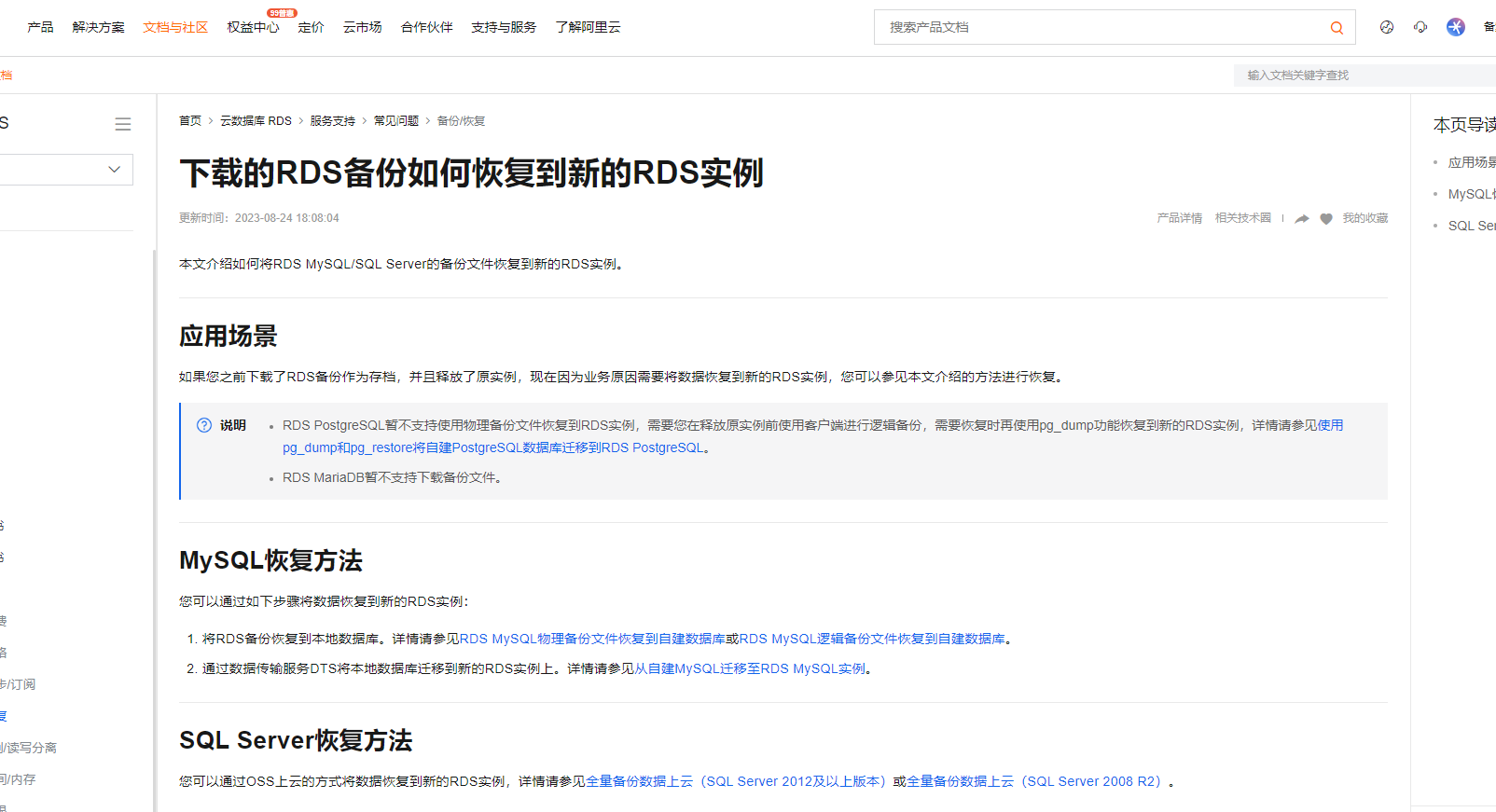Click the orange search magnifier icon
Image resolution: width=1496 pixels, height=812 pixels.
pos(1337,28)
